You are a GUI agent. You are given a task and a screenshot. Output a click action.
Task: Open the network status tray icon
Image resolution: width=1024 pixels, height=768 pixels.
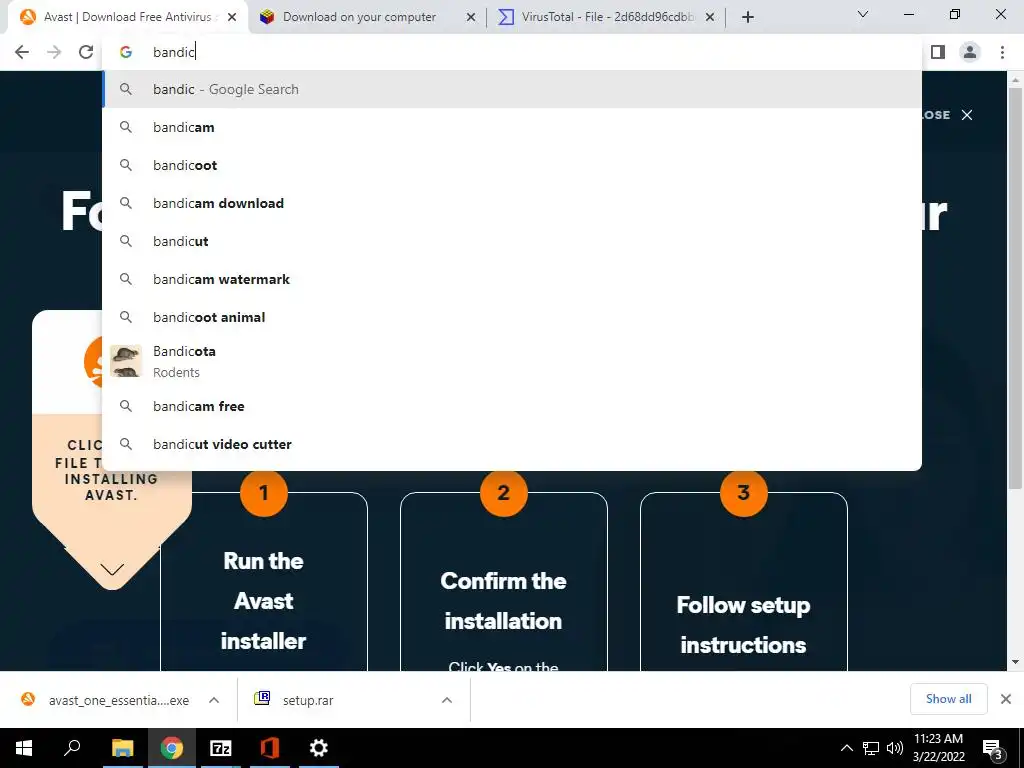pyautogui.click(x=871, y=748)
